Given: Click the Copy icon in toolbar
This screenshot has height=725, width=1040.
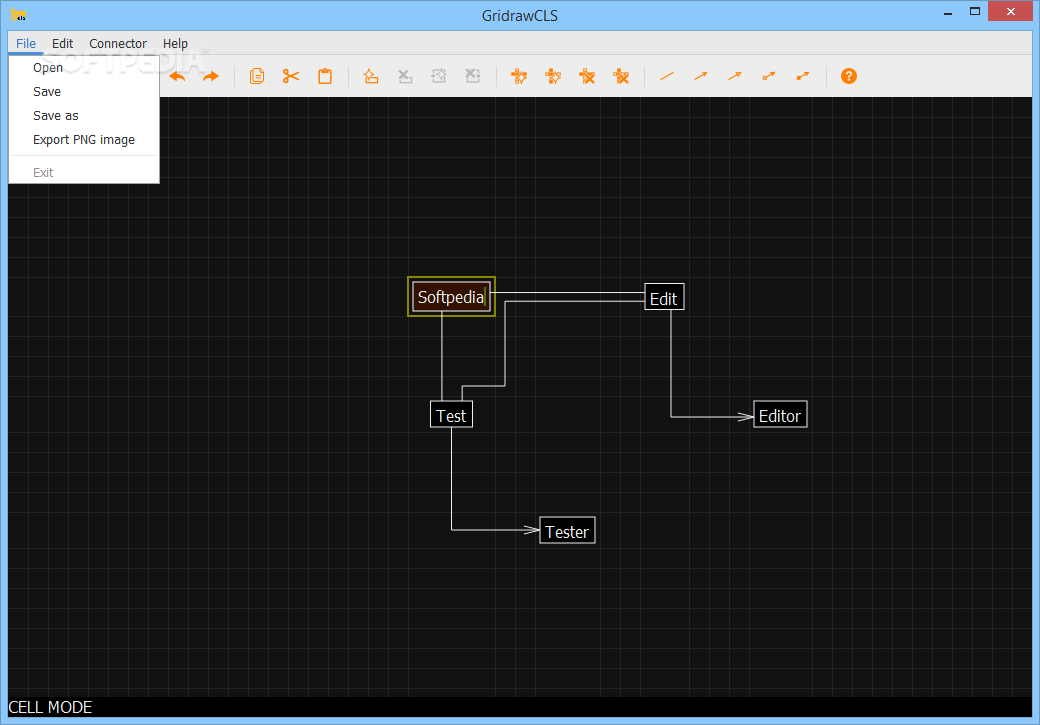Looking at the screenshot, I should coord(257,76).
